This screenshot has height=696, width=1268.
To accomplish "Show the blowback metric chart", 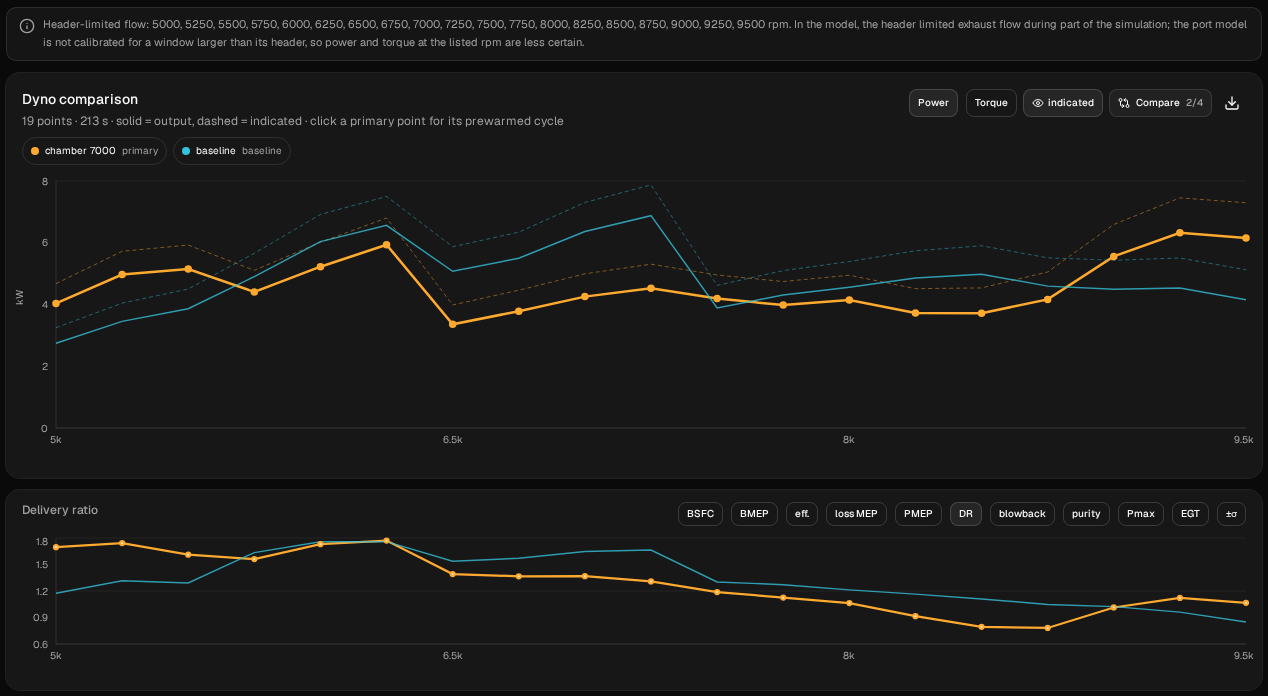I will (x=1022, y=514).
